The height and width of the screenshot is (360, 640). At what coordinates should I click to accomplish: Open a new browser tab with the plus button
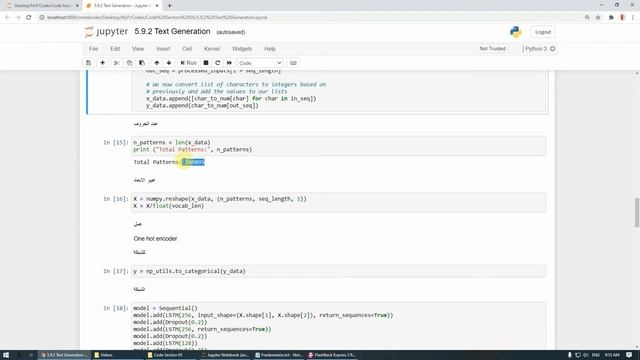169,6
